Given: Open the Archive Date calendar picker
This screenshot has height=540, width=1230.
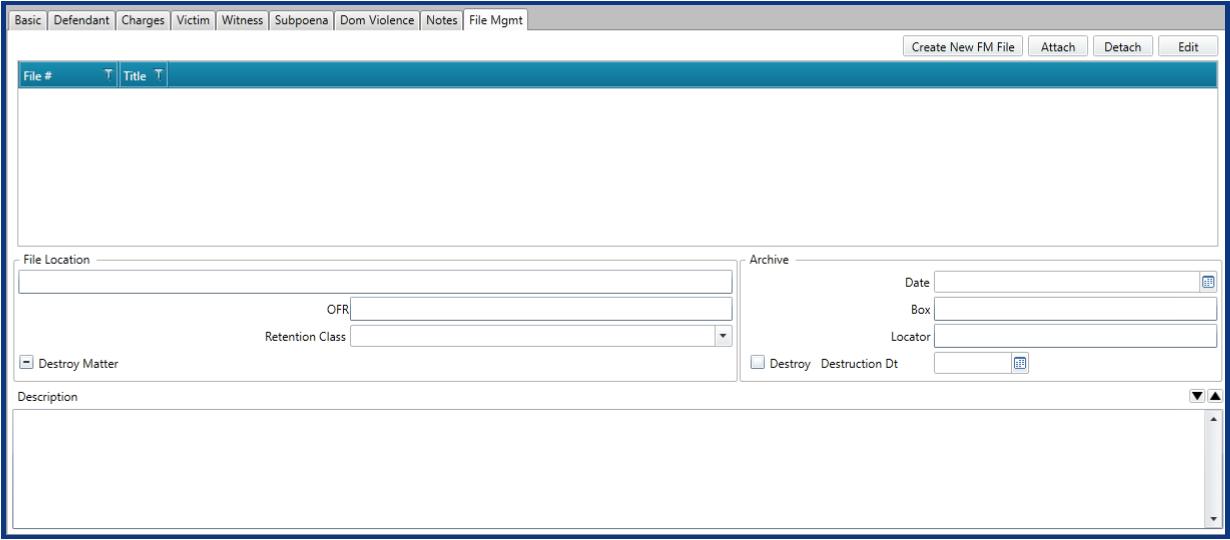Looking at the screenshot, I should [1208, 283].
